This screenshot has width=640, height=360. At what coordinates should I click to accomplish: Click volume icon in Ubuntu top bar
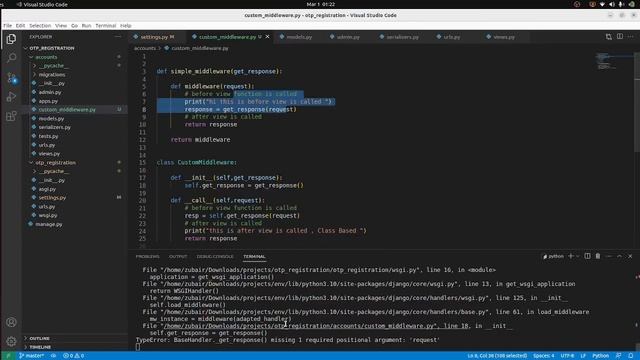(611, 4)
